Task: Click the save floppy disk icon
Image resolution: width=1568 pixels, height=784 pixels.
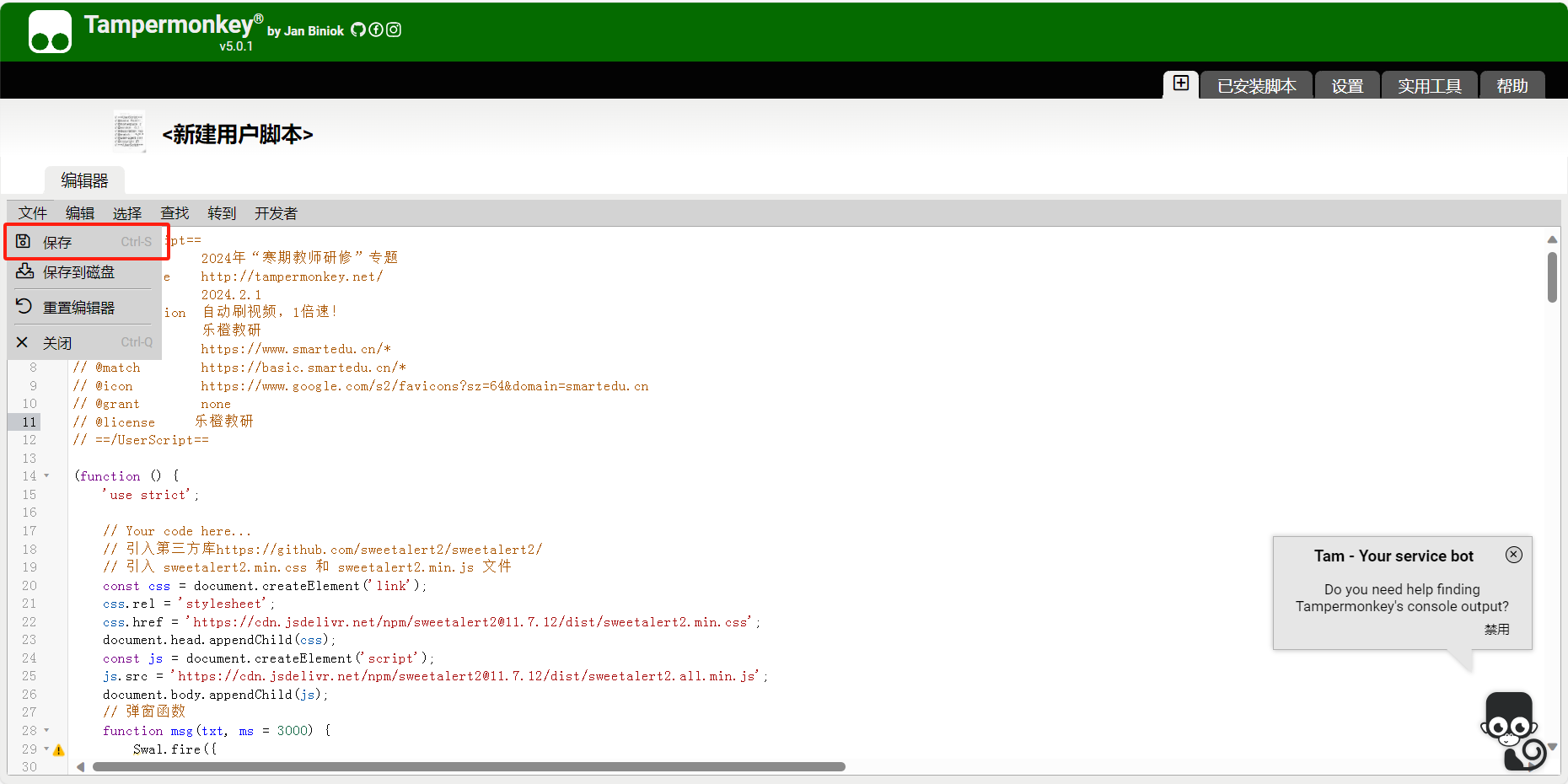Action: pos(24,242)
